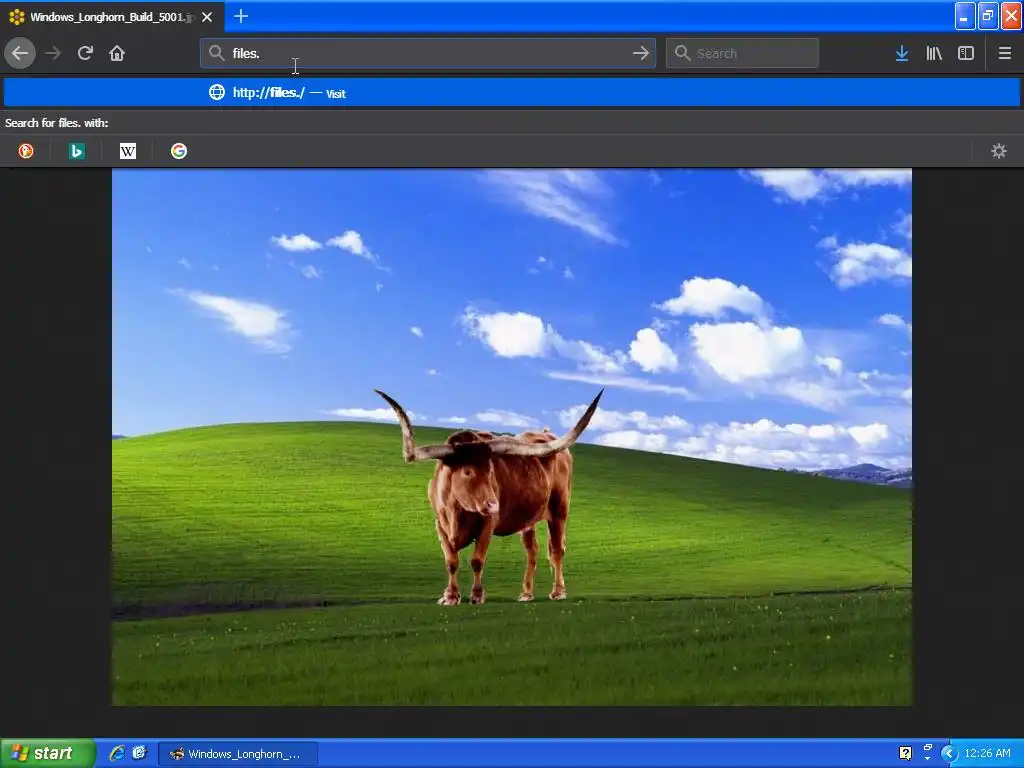Open the Home page
This screenshot has width=1024, height=768.
point(117,53)
